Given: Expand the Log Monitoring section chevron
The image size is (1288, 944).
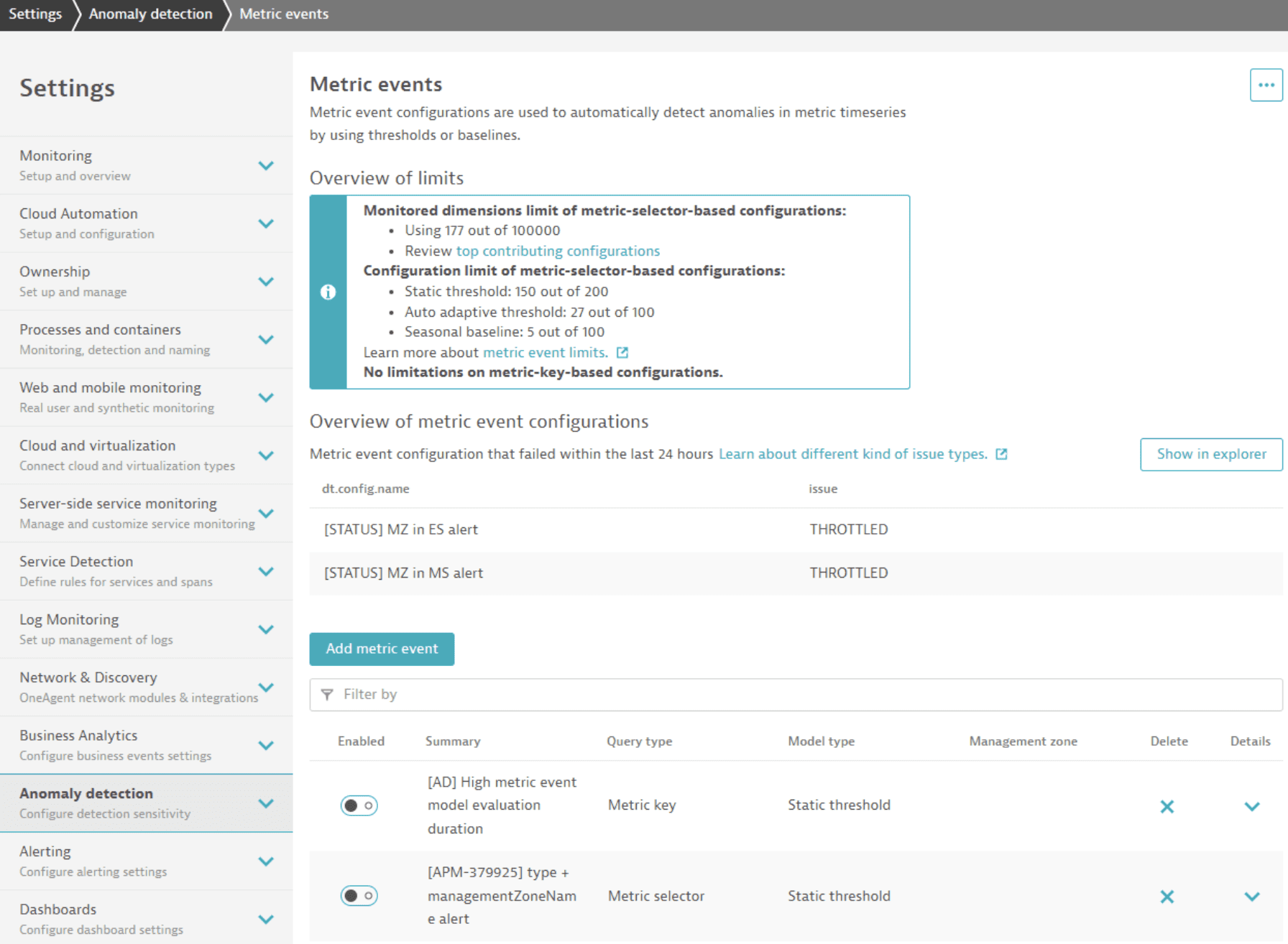Looking at the screenshot, I should coord(266,629).
